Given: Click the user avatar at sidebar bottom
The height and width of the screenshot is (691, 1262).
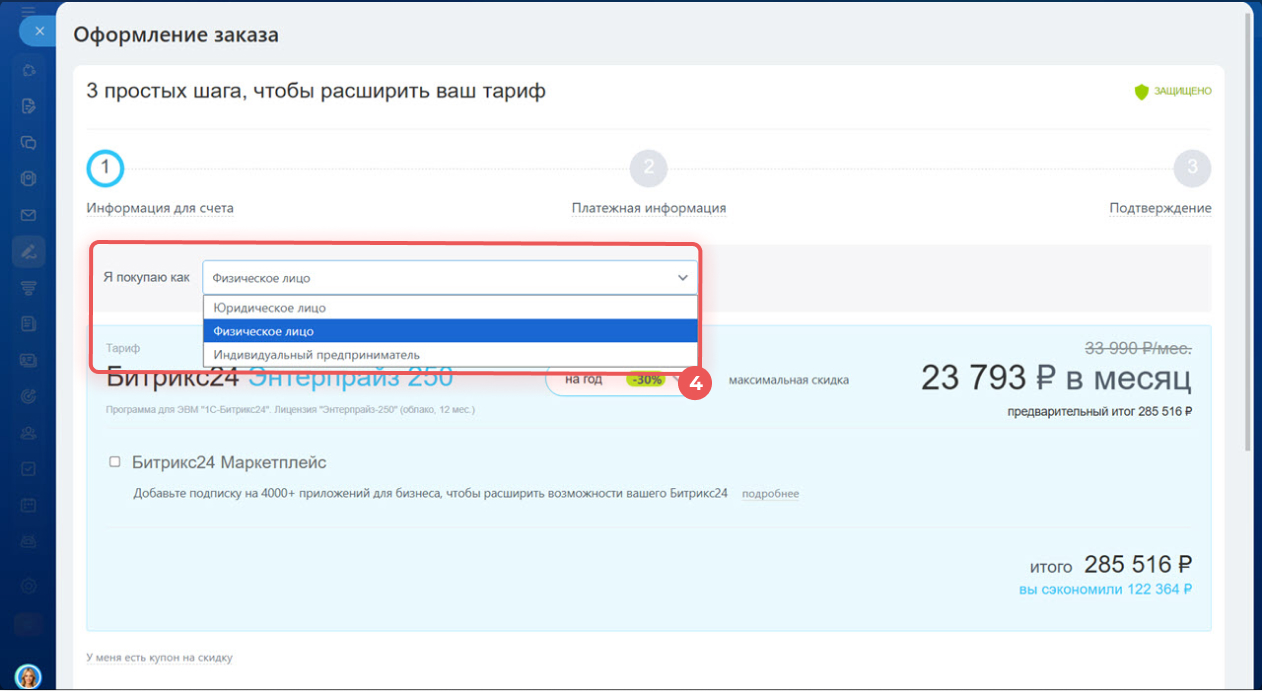Looking at the screenshot, I should (29, 676).
